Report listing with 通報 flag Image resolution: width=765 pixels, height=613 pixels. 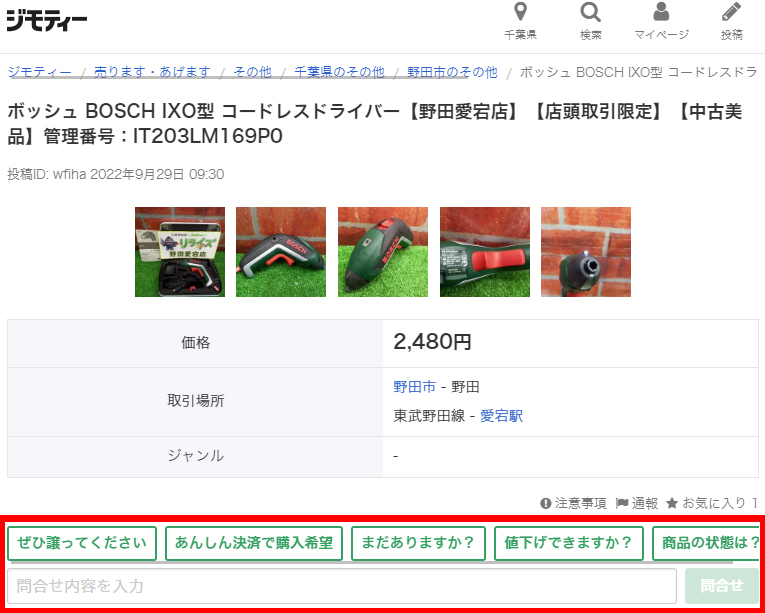636,503
